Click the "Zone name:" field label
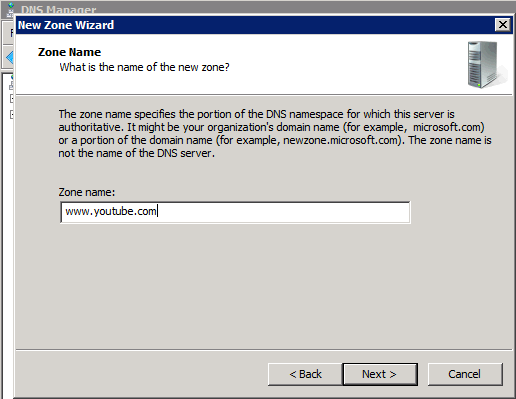516x399 pixels. (87, 192)
